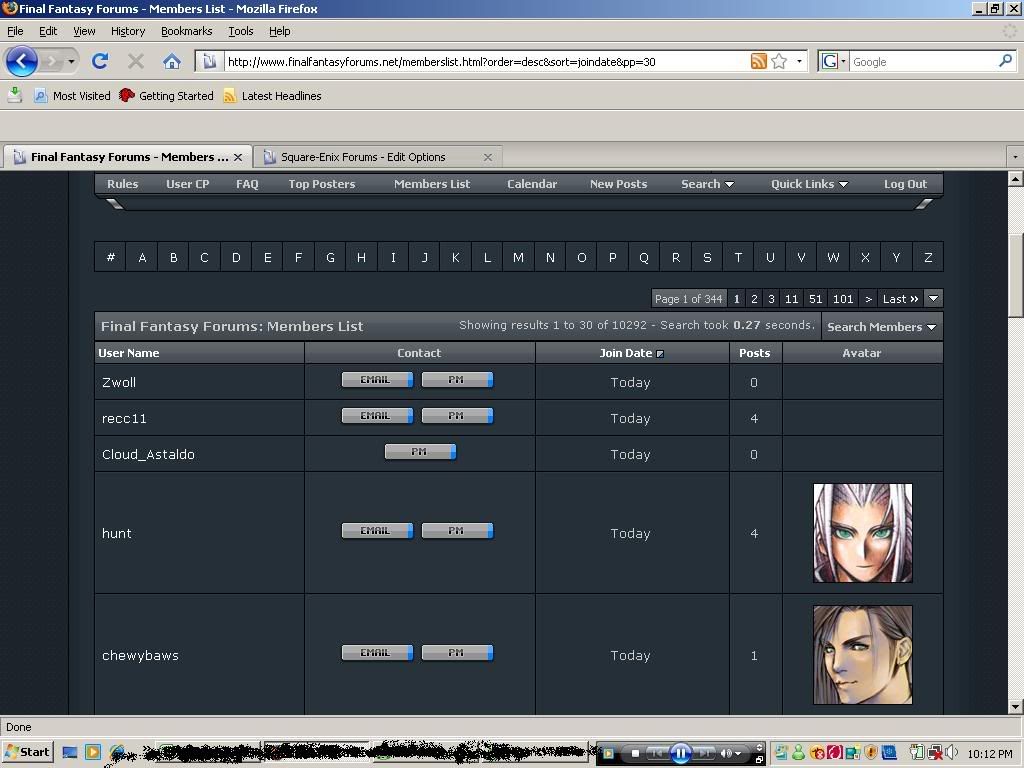Open the Bookmarks menu
This screenshot has height=768, width=1024.
(x=187, y=31)
